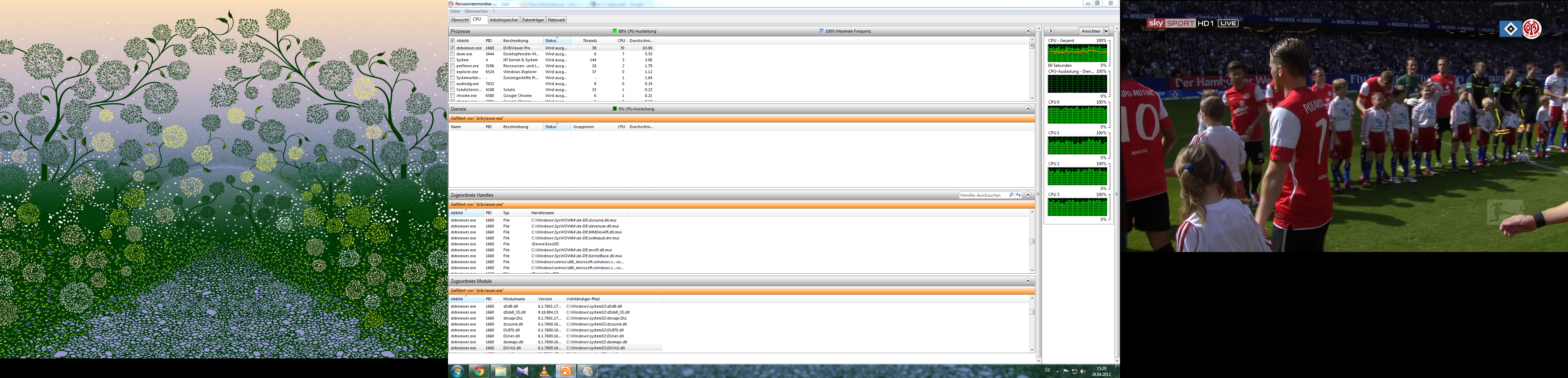Open VLC media player from taskbar

(x=544, y=371)
